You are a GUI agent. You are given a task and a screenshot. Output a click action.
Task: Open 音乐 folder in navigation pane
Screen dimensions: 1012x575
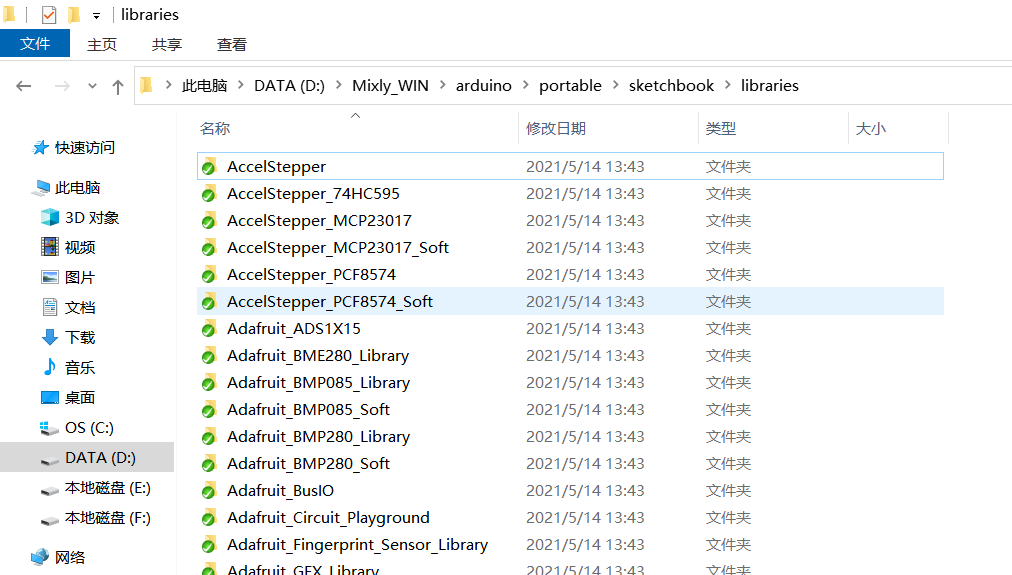coord(80,368)
